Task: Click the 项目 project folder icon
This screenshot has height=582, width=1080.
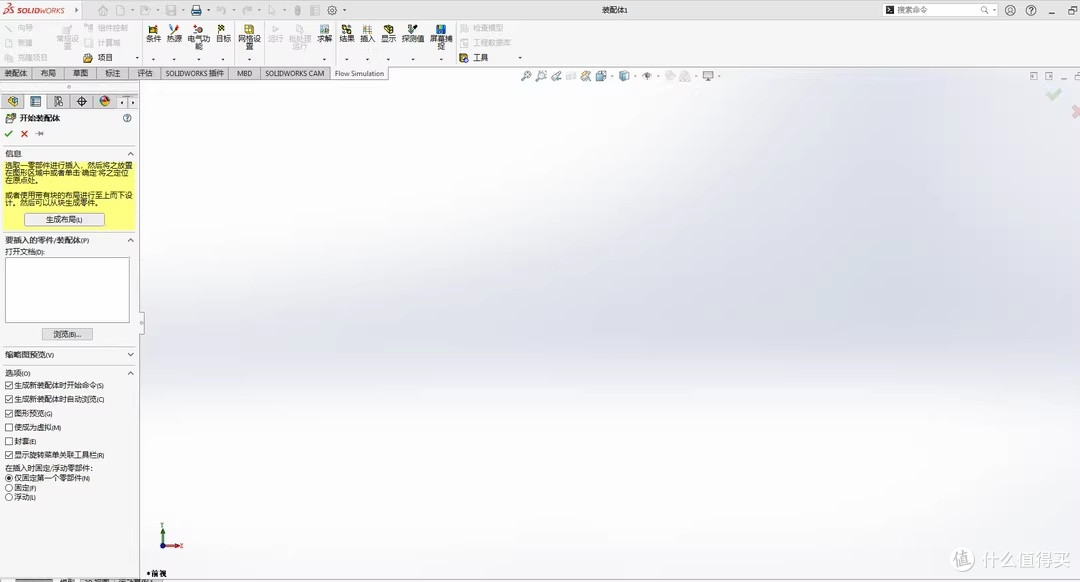Action: click(88, 58)
